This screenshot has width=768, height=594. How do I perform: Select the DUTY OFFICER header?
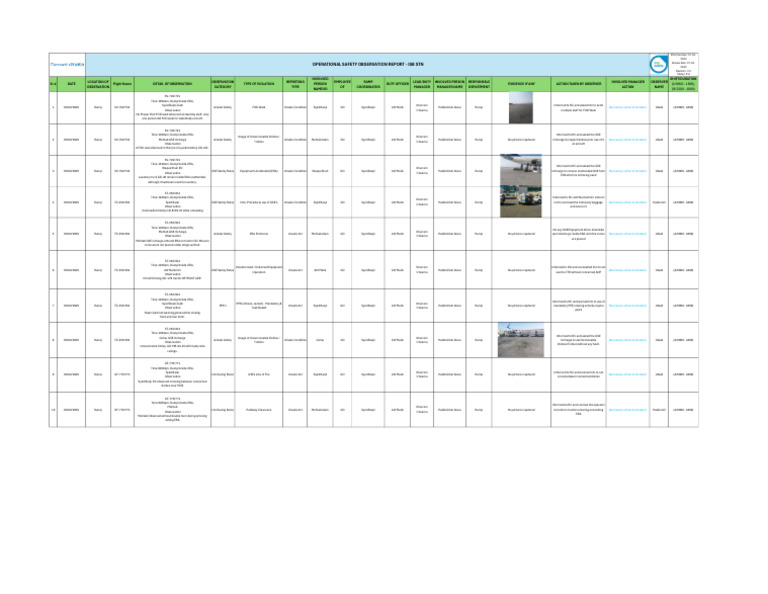(397, 84)
